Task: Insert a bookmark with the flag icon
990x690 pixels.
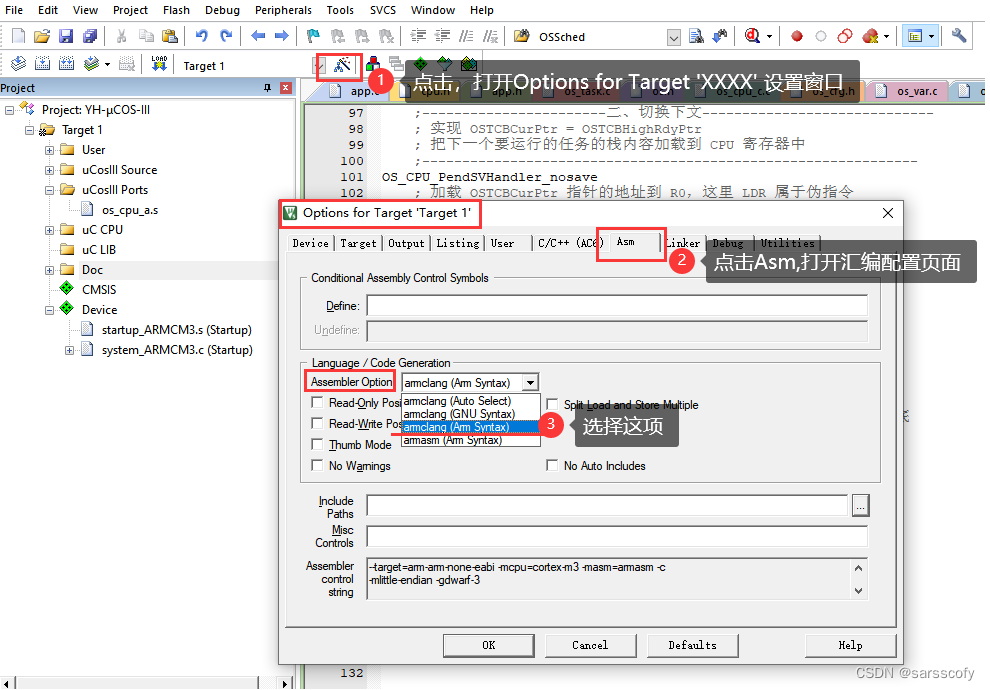Action: pos(313,36)
